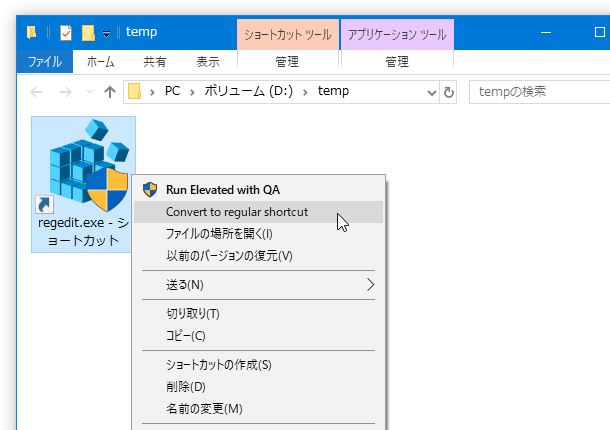This screenshot has height=430, width=610.
Task: Choose Run Elevated with QA
Action: [258, 190]
